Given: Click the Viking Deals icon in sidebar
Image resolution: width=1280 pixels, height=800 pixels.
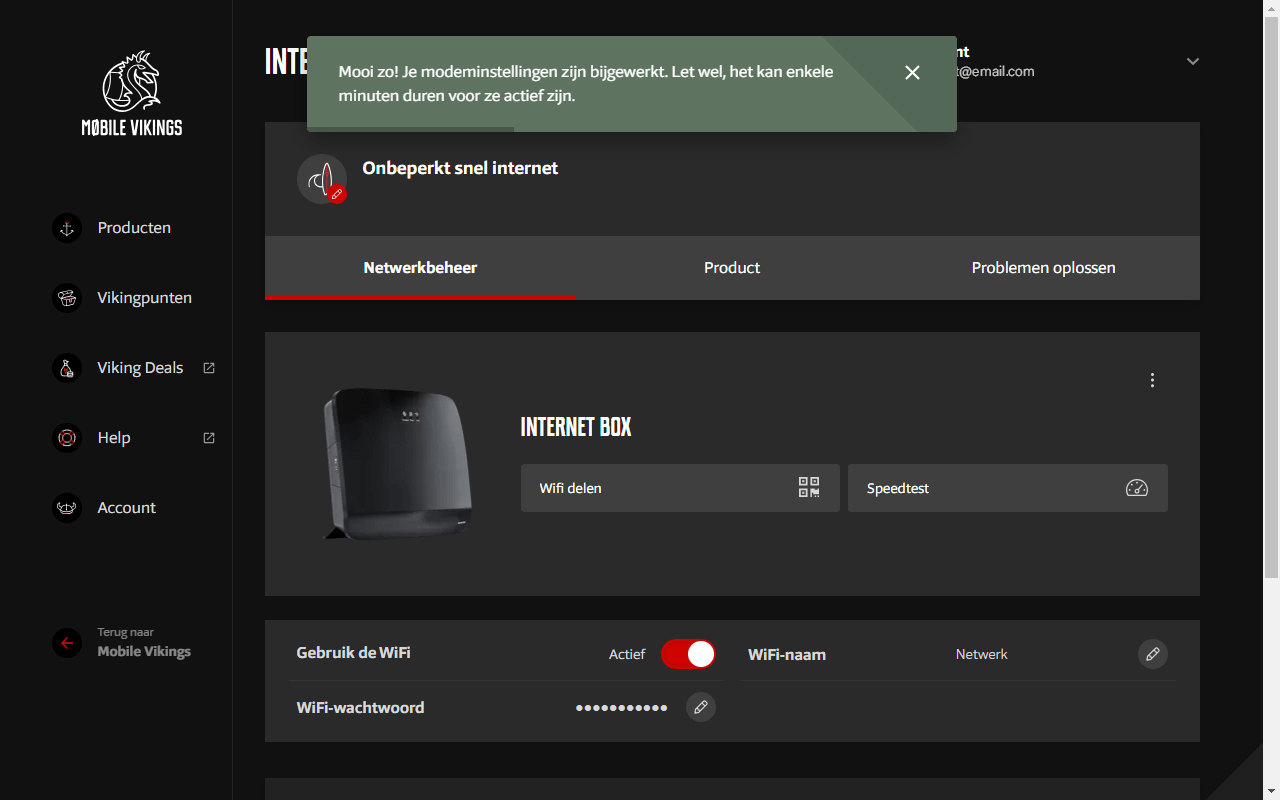Looking at the screenshot, I should (67, 368).
